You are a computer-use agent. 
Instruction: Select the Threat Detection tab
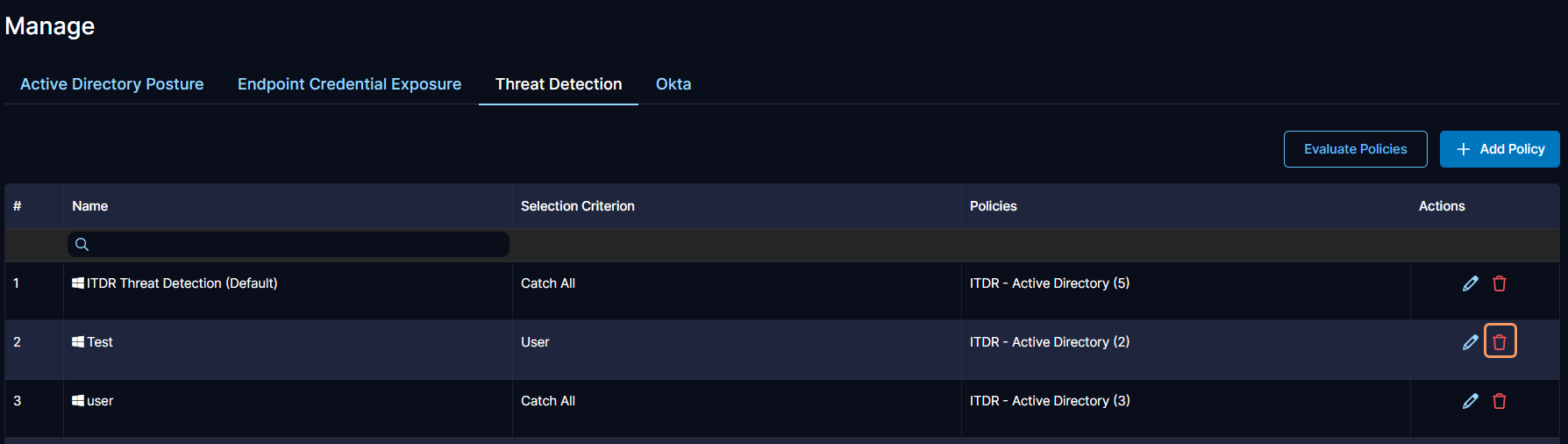559,84
